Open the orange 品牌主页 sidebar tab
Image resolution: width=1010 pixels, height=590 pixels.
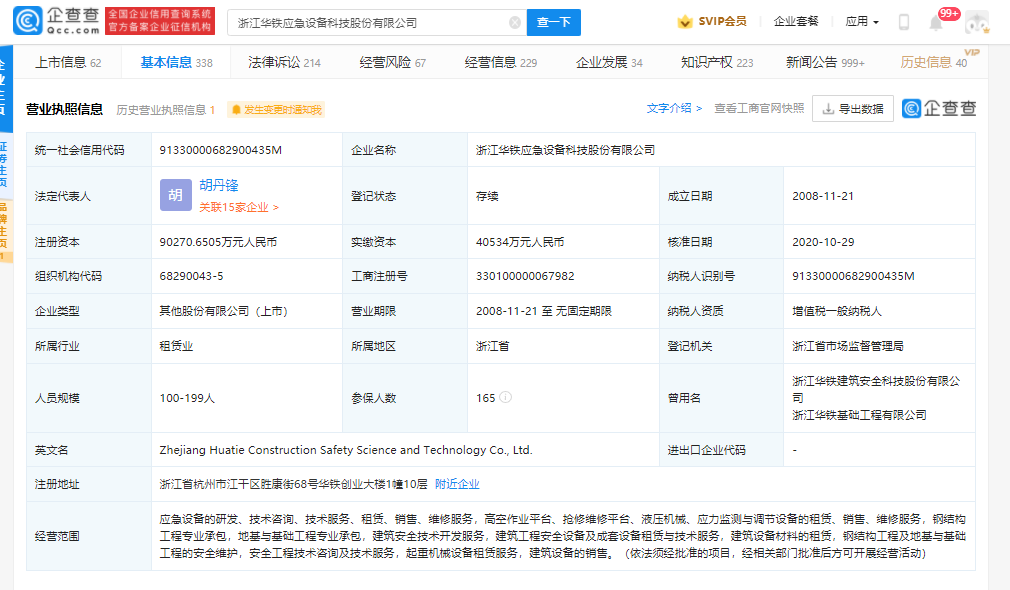click(x=4, y=231)
